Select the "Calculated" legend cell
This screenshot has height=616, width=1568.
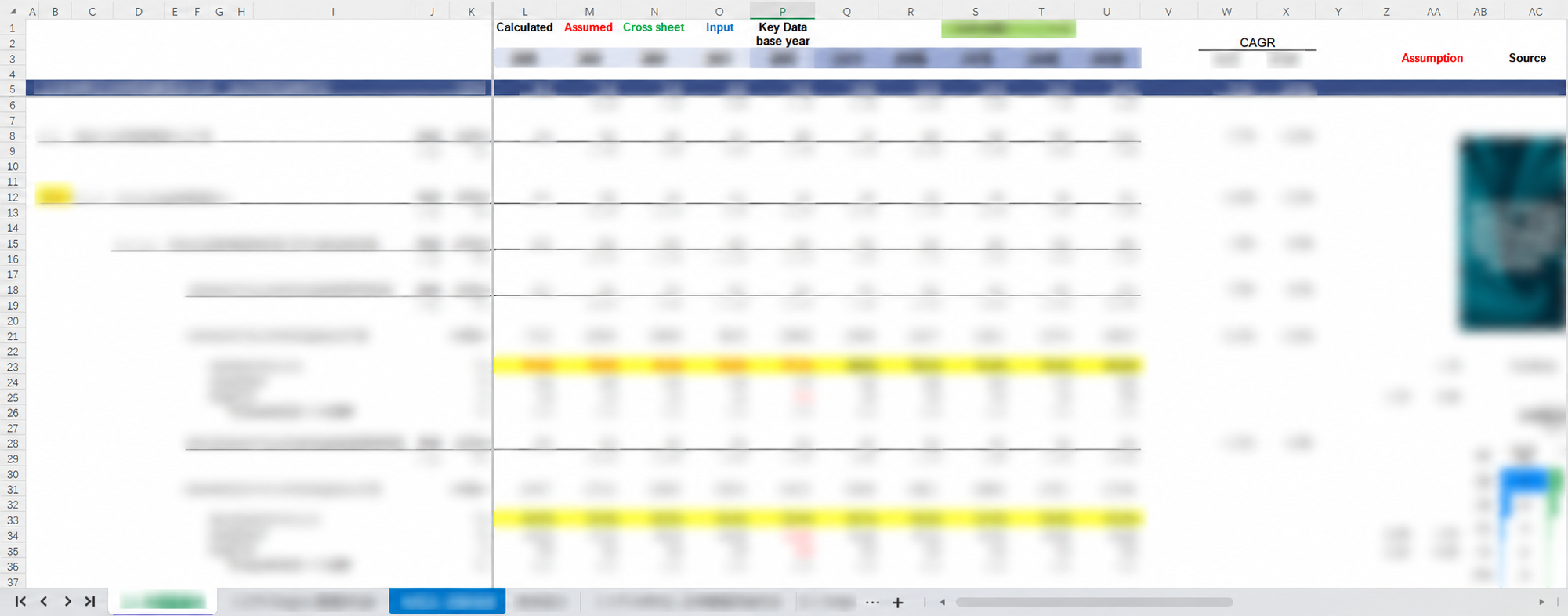click(524, 27)
